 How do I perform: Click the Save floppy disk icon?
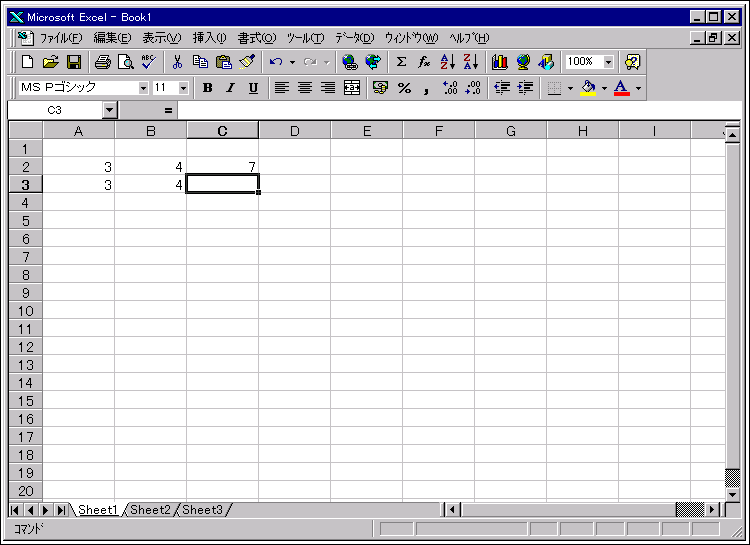[x=74, y=62]
